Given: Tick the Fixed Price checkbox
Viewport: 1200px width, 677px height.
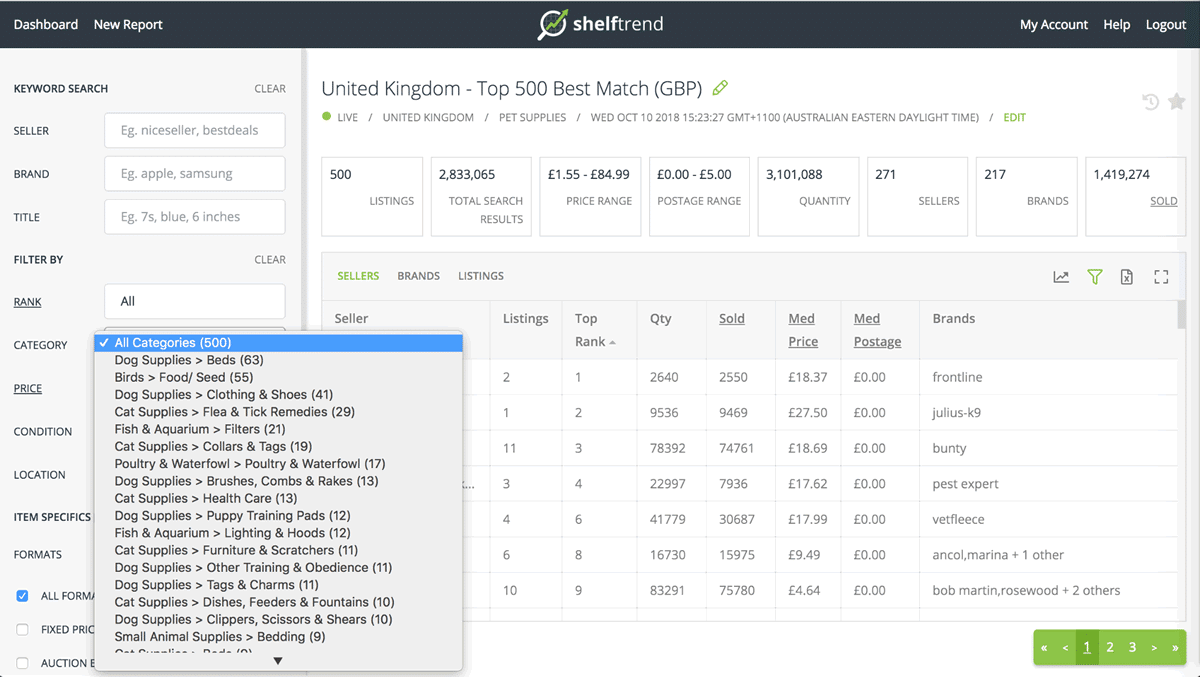Looking at the screenshot, I should (x=22, y=630).
